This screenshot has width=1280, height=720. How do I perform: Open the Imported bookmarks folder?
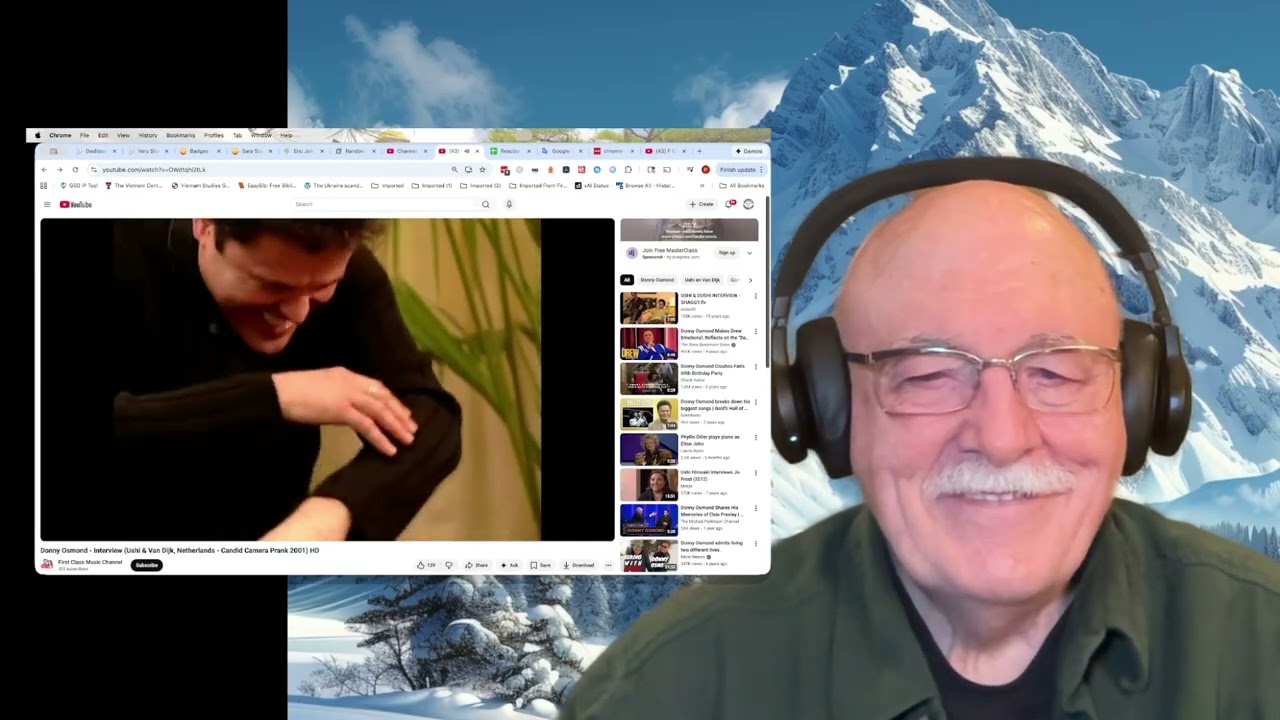387,186
